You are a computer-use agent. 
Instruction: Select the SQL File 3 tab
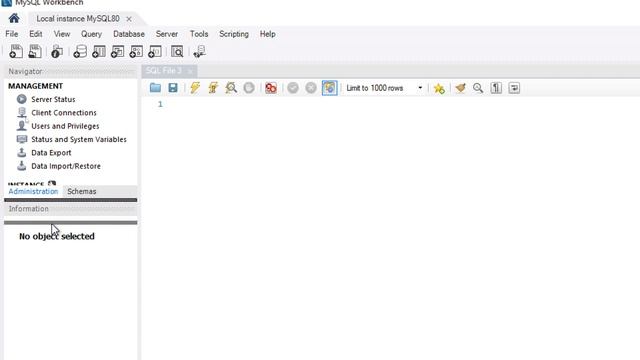click(x=164, y=71)
